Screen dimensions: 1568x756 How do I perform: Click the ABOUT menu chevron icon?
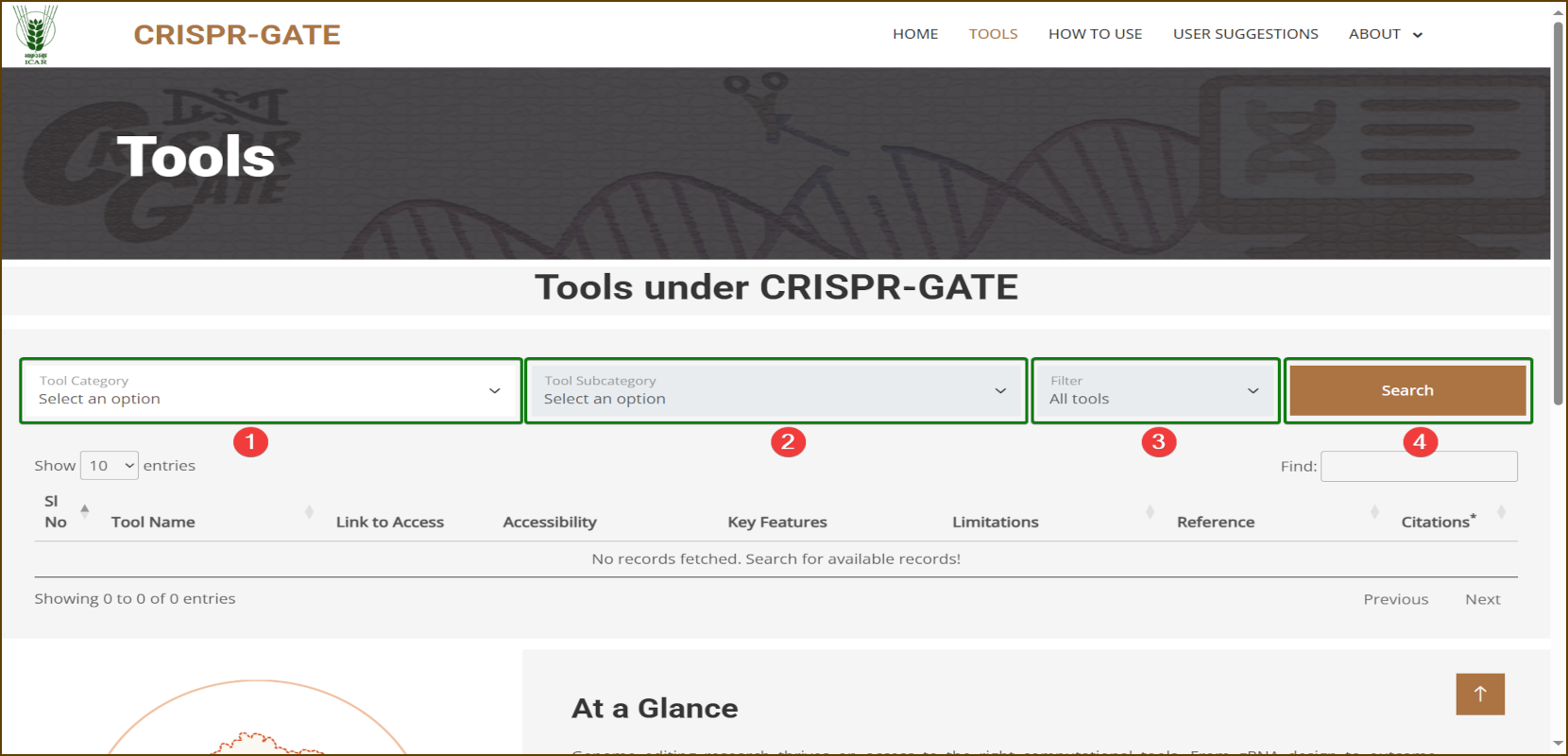click(1417, 35)
